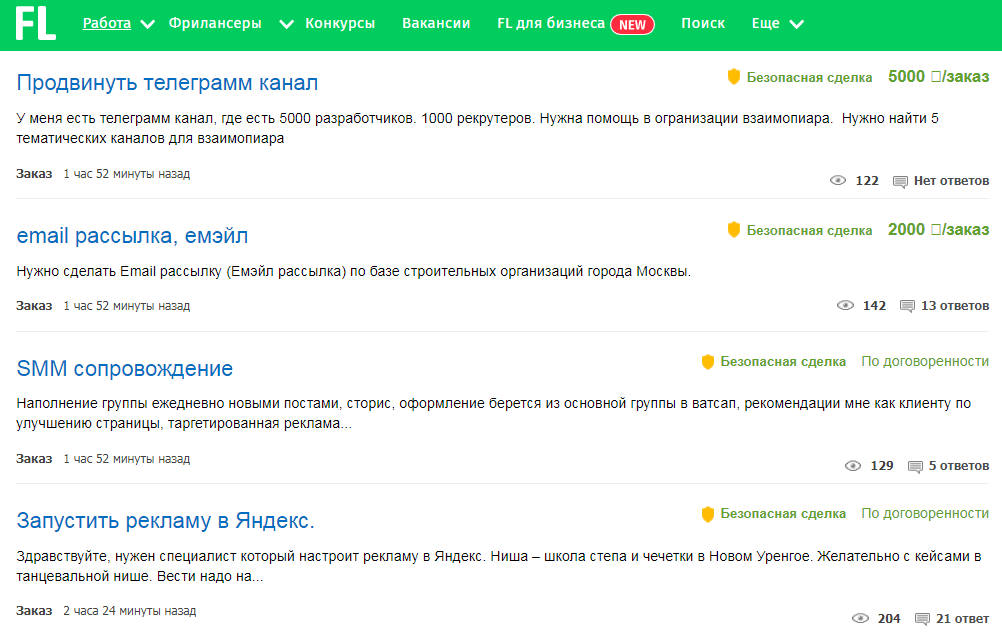Click the FL logo in the header
The image size is (1002, 633).
[36, 24]
